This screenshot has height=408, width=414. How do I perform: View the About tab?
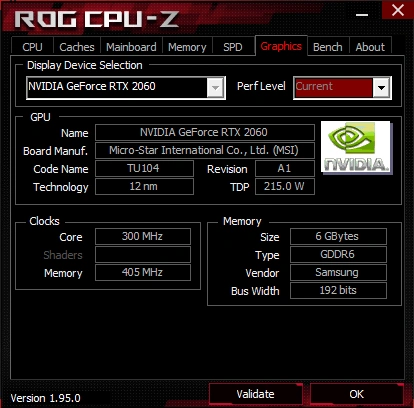[370, 47]
